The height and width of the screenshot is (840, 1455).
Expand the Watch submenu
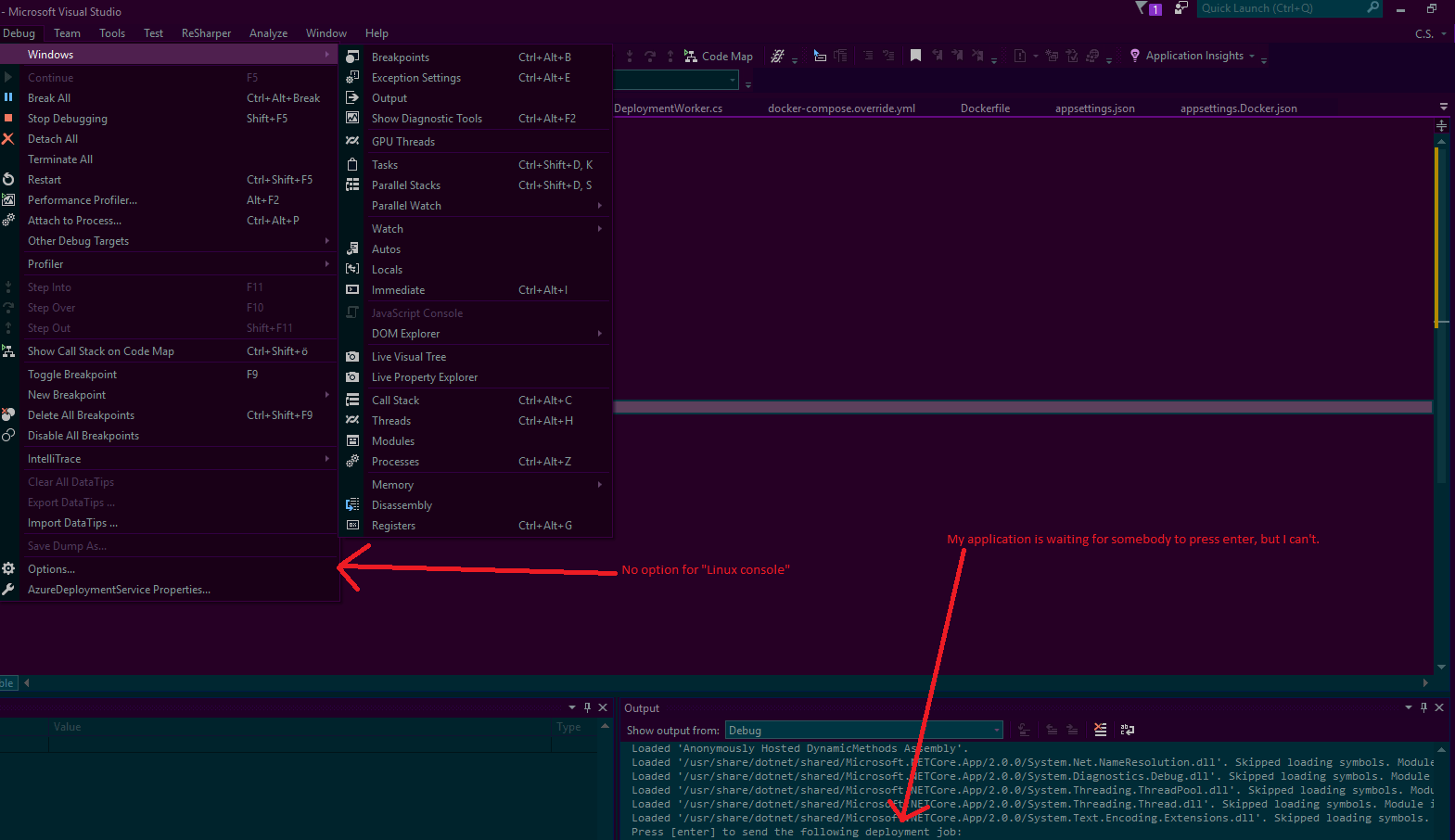click(476, 228)
